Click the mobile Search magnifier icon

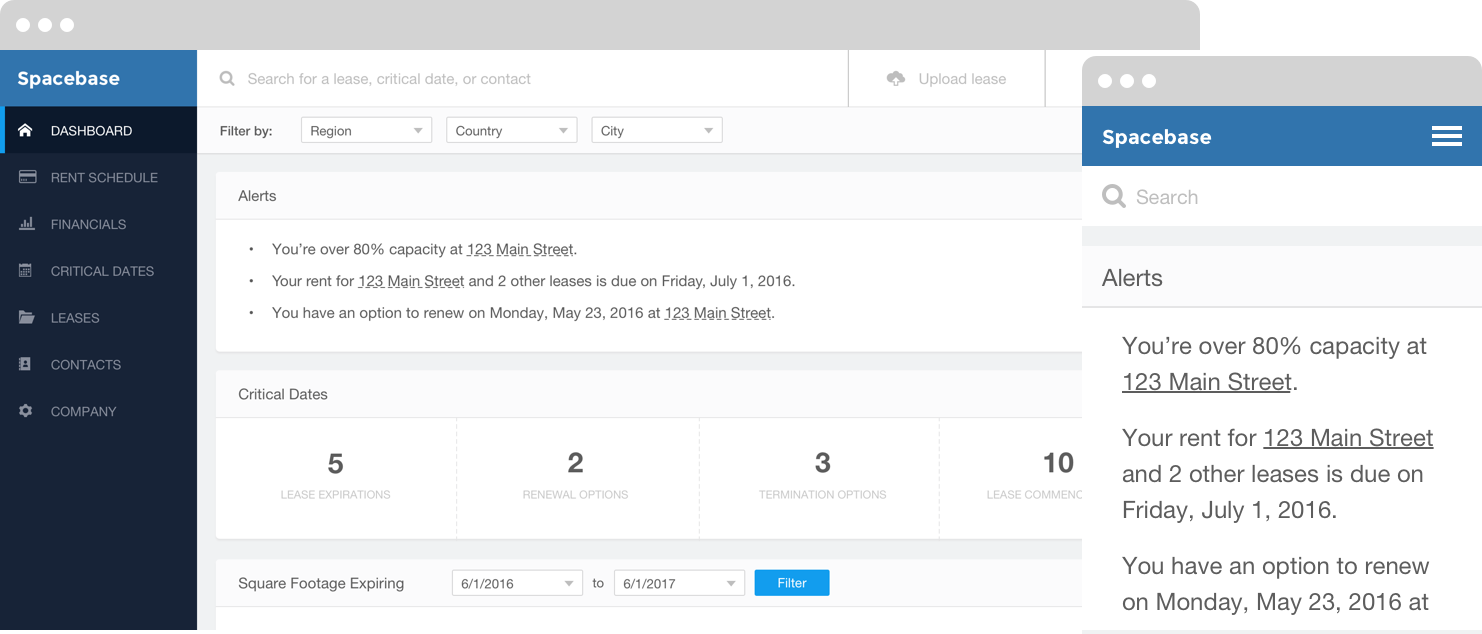click(1113, 196)
